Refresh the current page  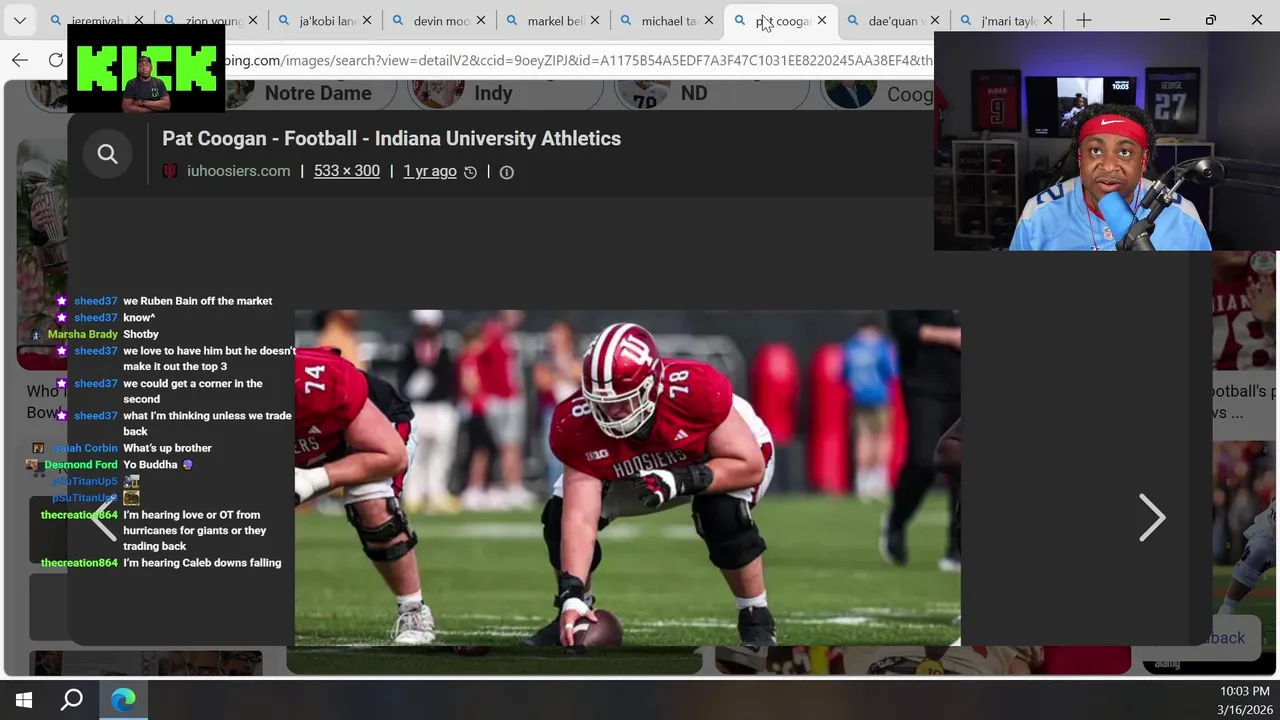click(56, 60)
